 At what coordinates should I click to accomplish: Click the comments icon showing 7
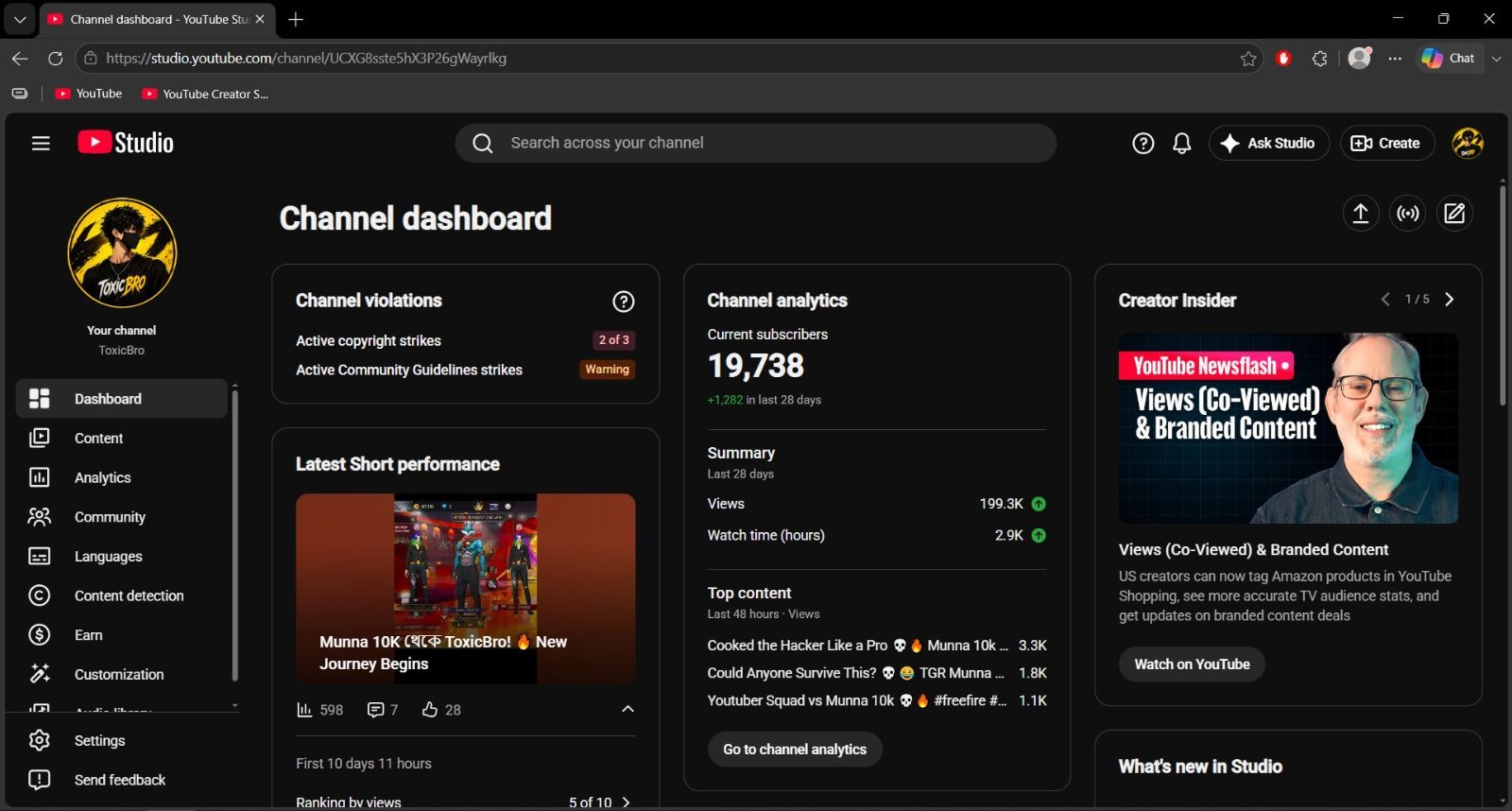[x=375, y=710]
